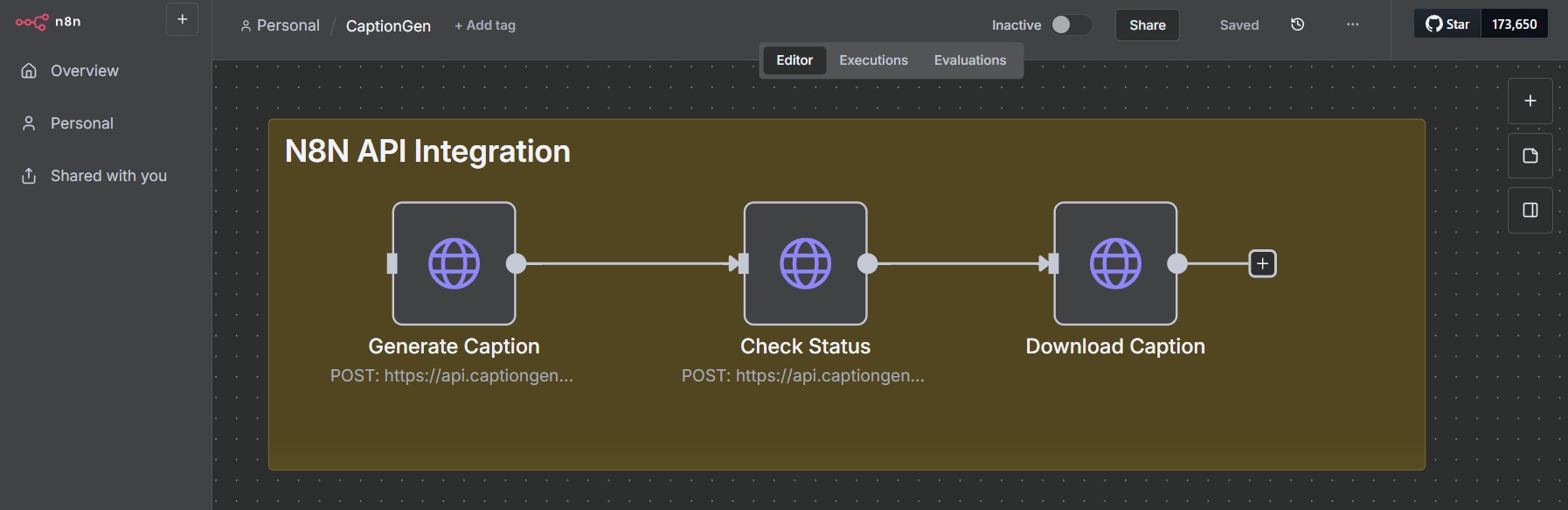
Task: Click the add node plus button on canvas side panel
Action: coord(1530,101)
